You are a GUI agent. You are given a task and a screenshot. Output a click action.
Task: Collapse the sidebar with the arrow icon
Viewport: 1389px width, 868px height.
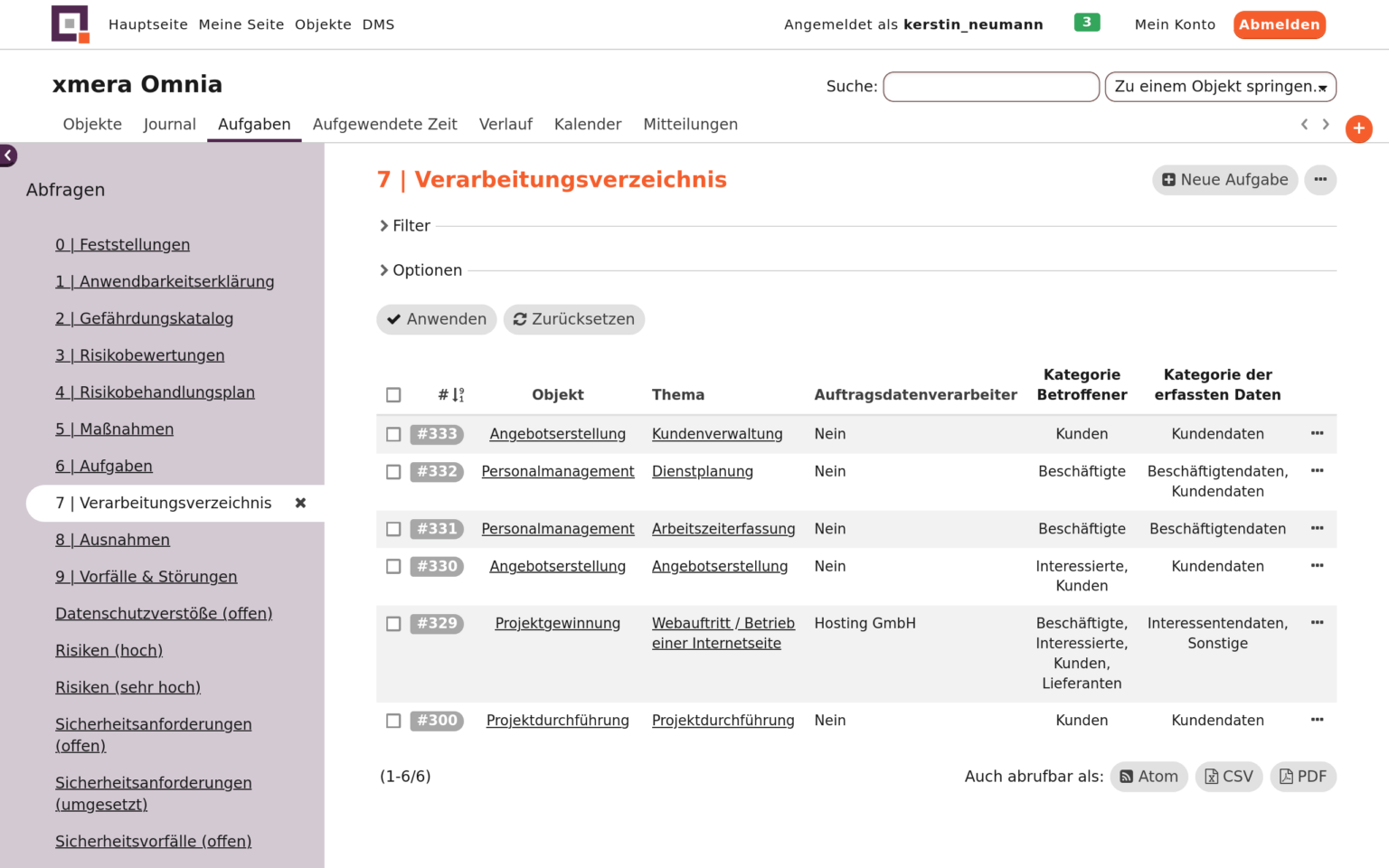pos(8,156)
